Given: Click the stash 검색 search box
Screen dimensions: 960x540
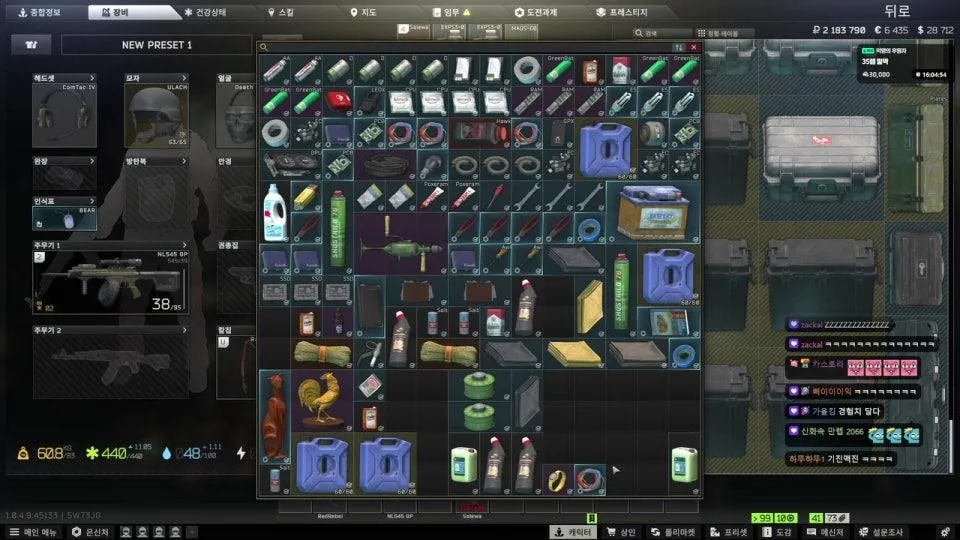Looking at the screenshot, I should (x=662, y=33).
